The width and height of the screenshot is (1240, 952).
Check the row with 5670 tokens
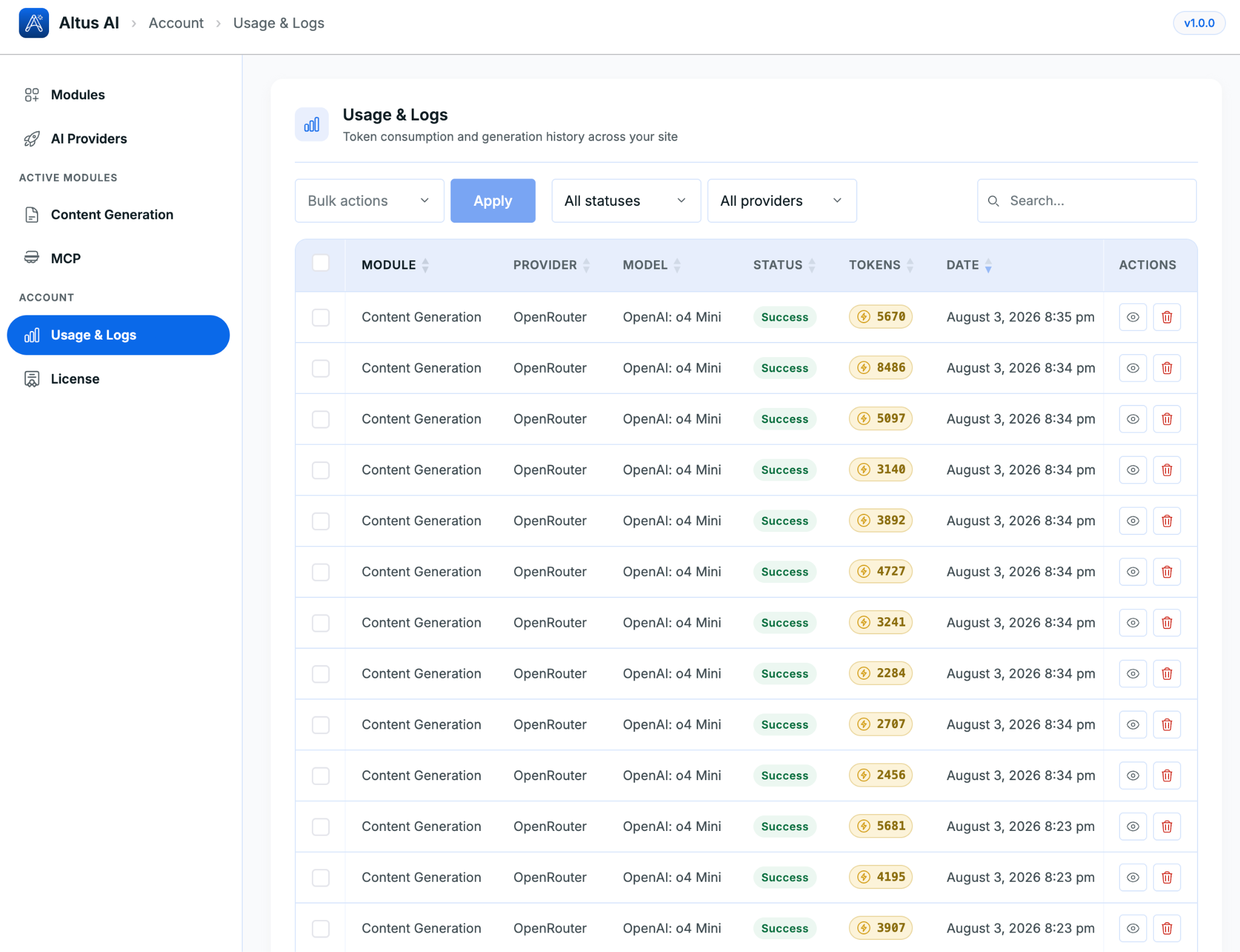click(320, 318)
